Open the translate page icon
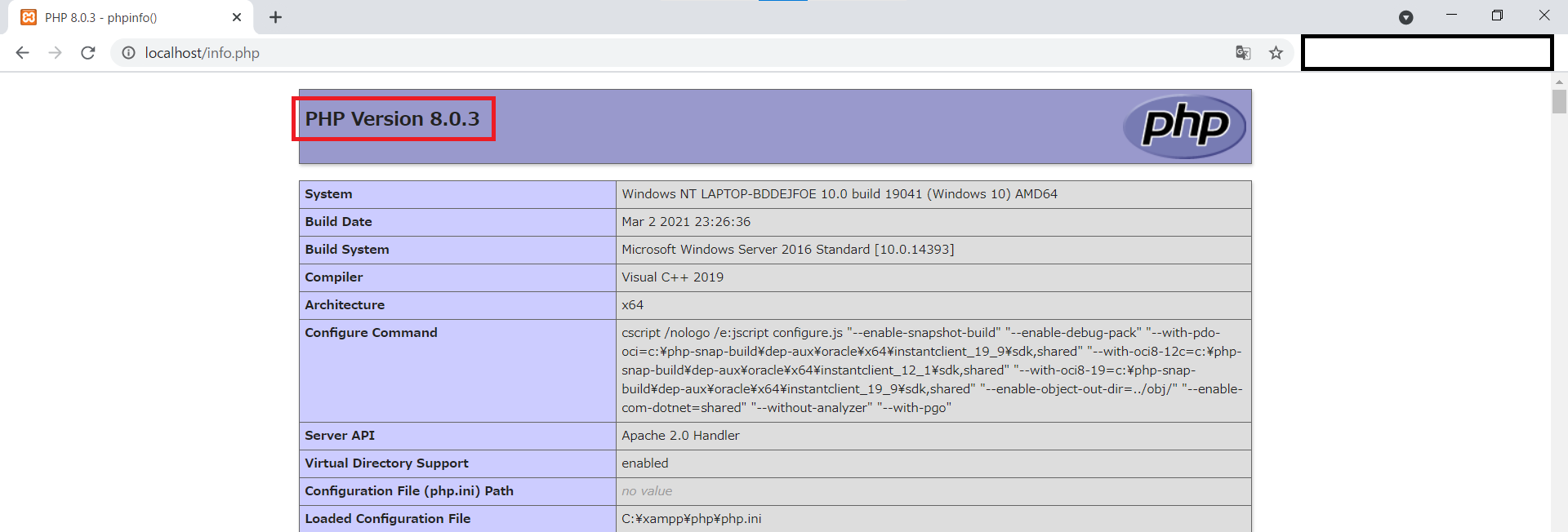1568x532 pixels. 1243,53
